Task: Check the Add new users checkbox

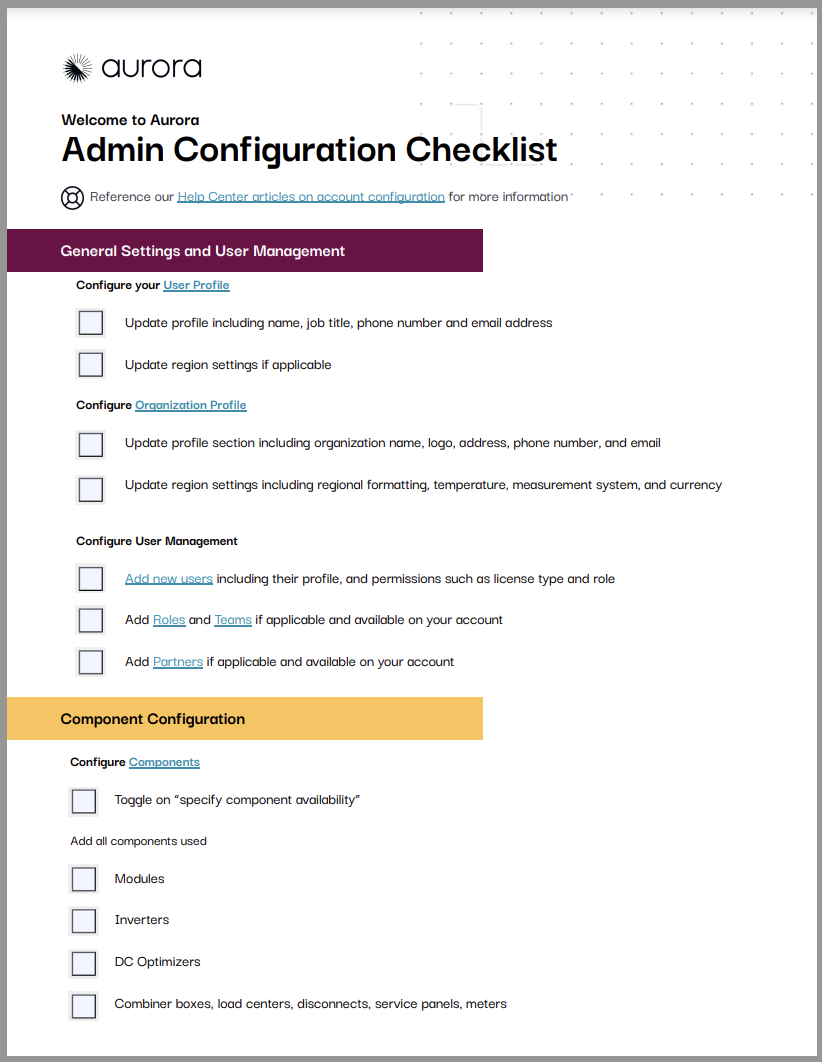Action: point(91,579)
